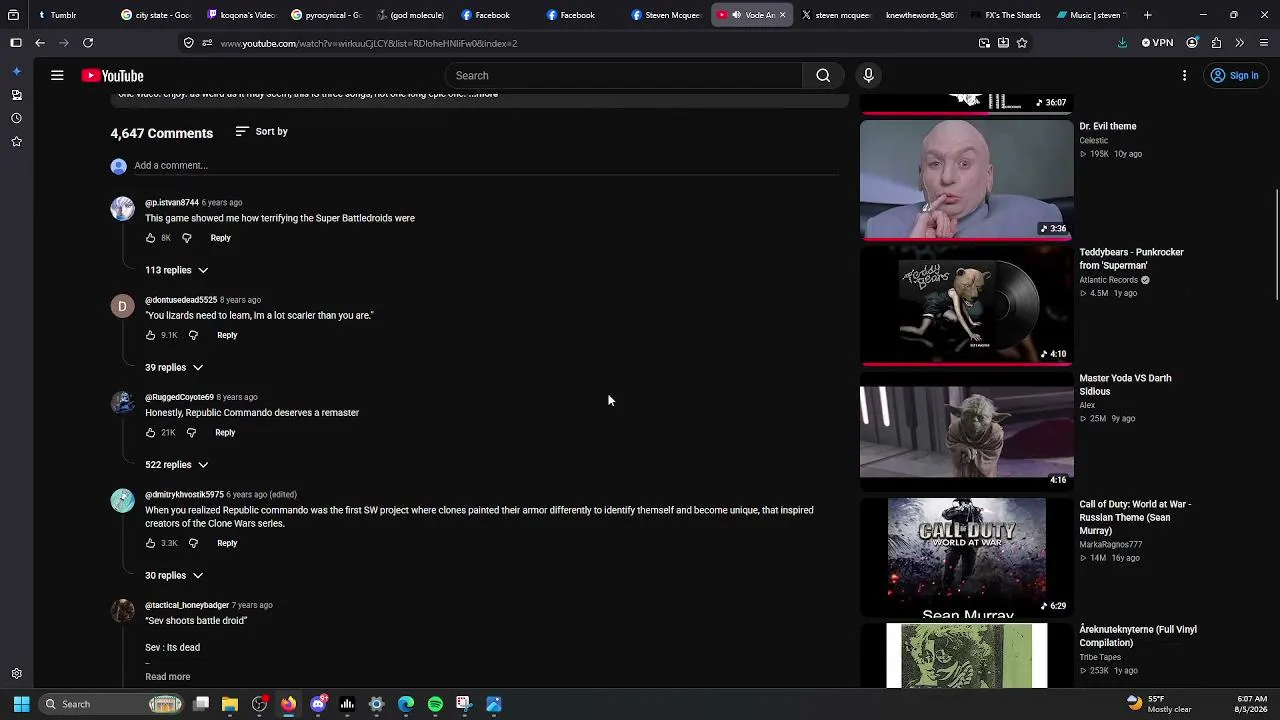Open Discord from the Windows taskbar
The width and height of the screenshot is (1280, 720).
click(x=318, y=704)
